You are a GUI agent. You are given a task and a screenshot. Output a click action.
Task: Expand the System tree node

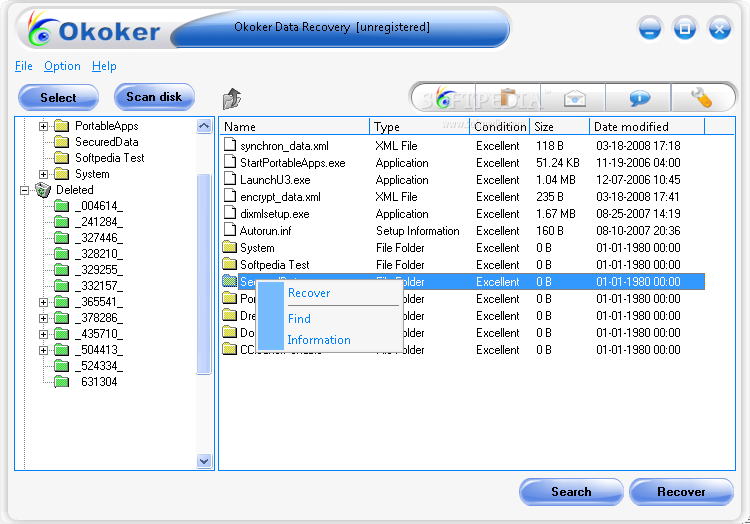(x=44, y=174)
